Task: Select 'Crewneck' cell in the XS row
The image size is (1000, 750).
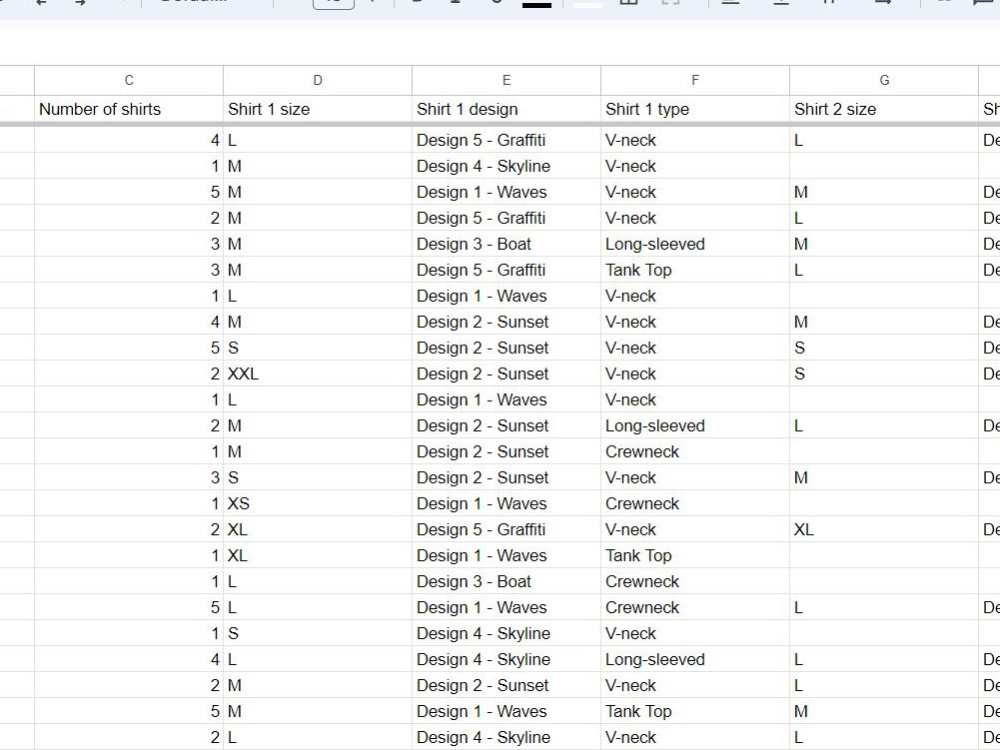Action: pos(695,504)
